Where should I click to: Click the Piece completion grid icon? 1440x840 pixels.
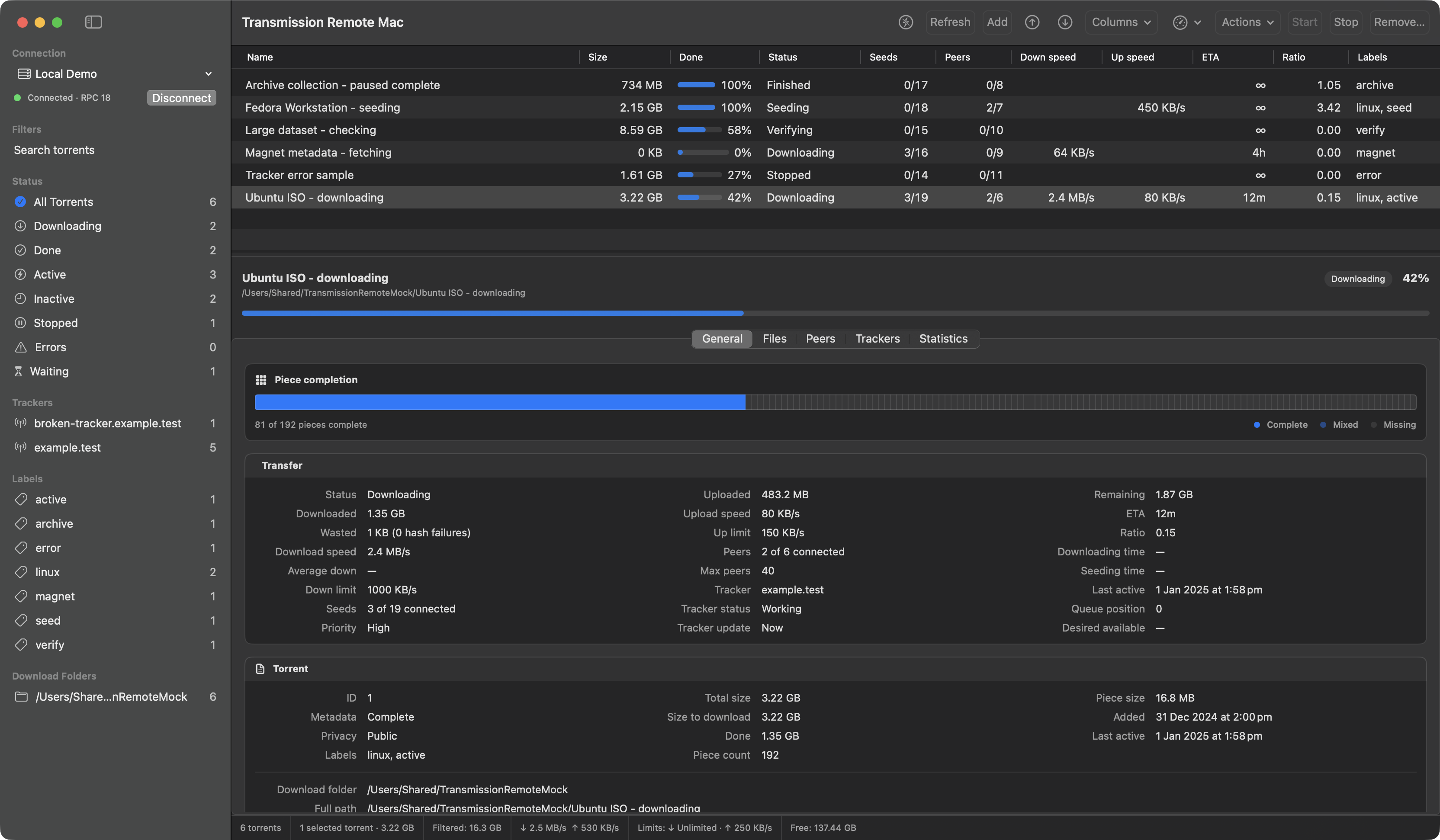[261, 380]
